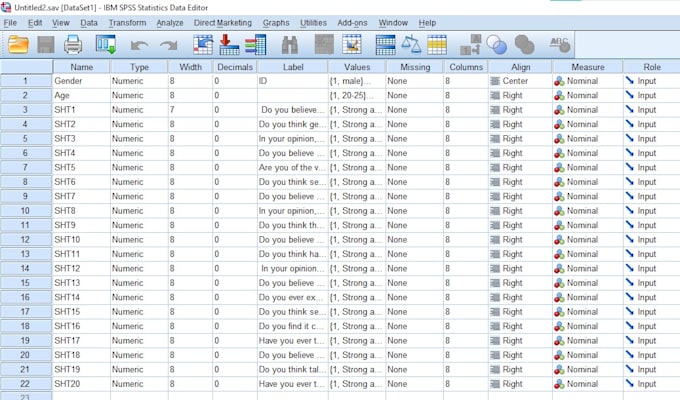Click Decimals cell for SHT18 row
Viewport: 680px width, 400px height.
click(x=235, y=355)
